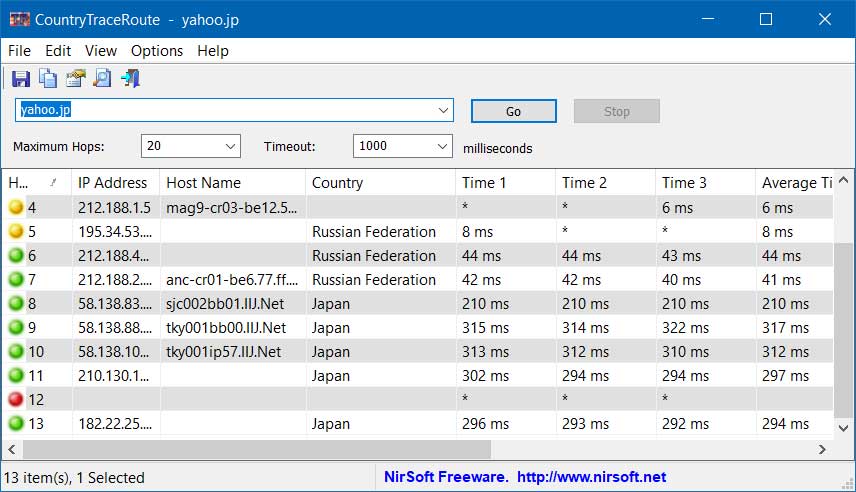This screenshot has height=492, width=856.
Task: Click host name anc-cr01-be6.77.ff...
Action: [232, 280]
